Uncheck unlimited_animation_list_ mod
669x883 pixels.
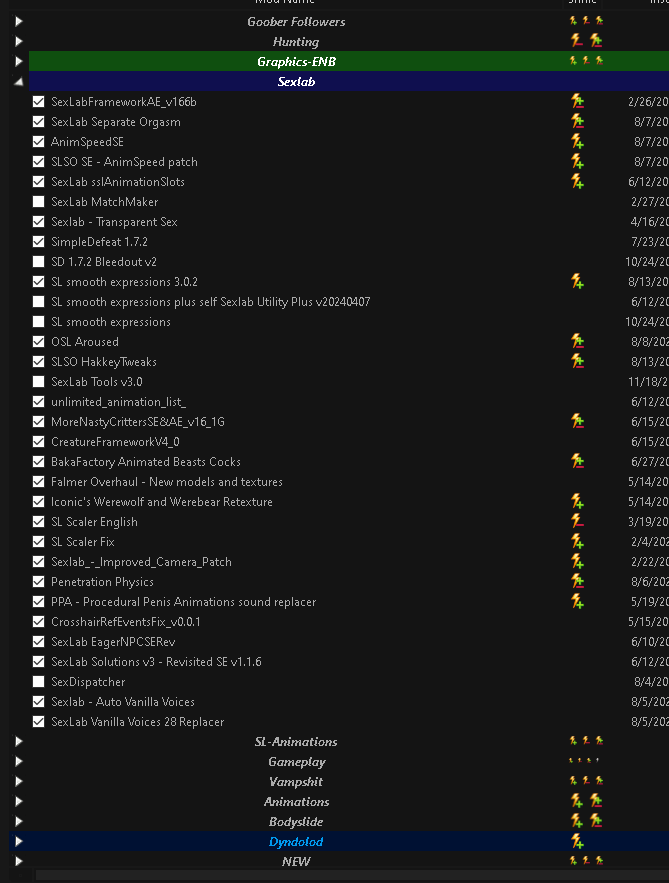(38, 402)
